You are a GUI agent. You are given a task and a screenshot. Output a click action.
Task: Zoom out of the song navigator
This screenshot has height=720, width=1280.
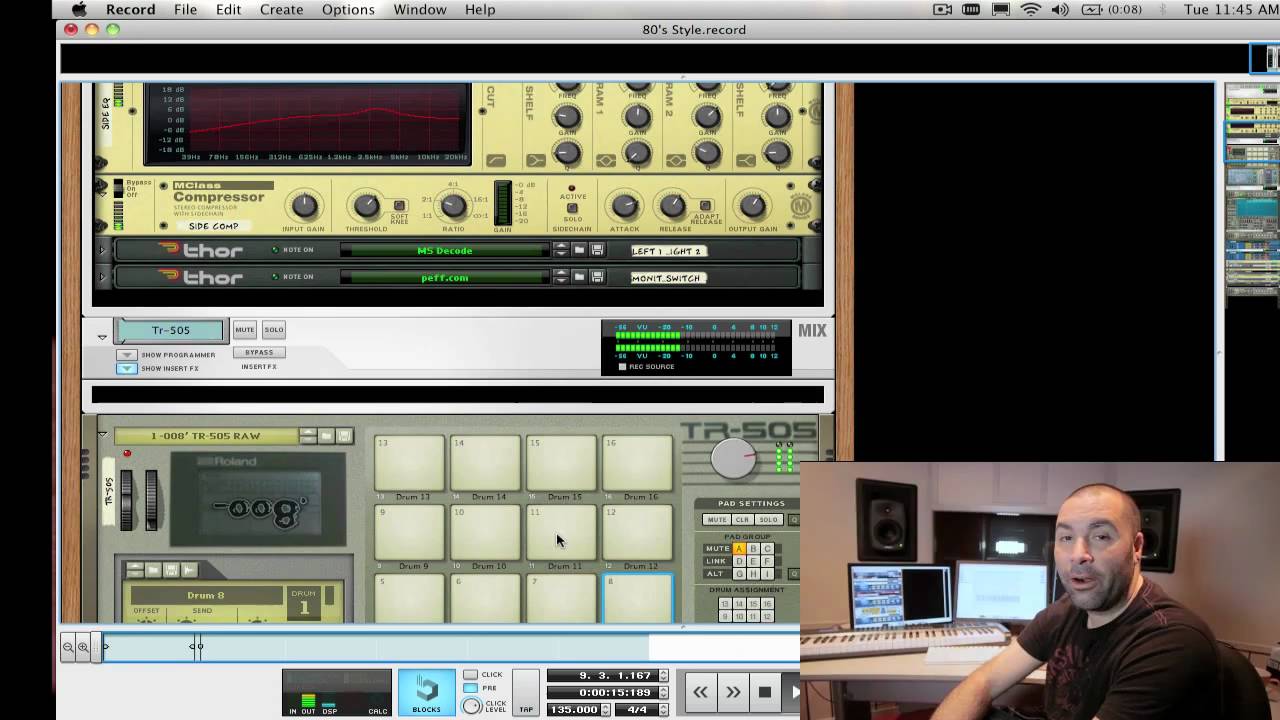coord(68,647)
